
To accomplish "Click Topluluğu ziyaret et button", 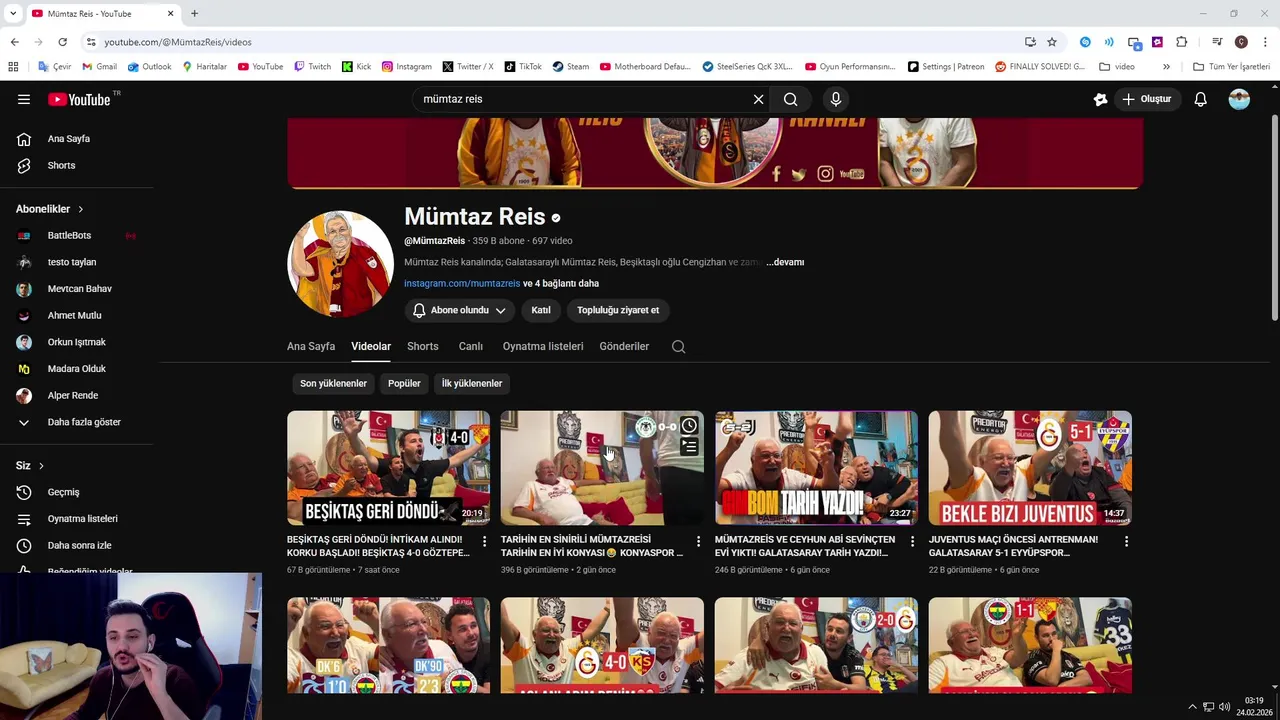I will pos(618,310).
